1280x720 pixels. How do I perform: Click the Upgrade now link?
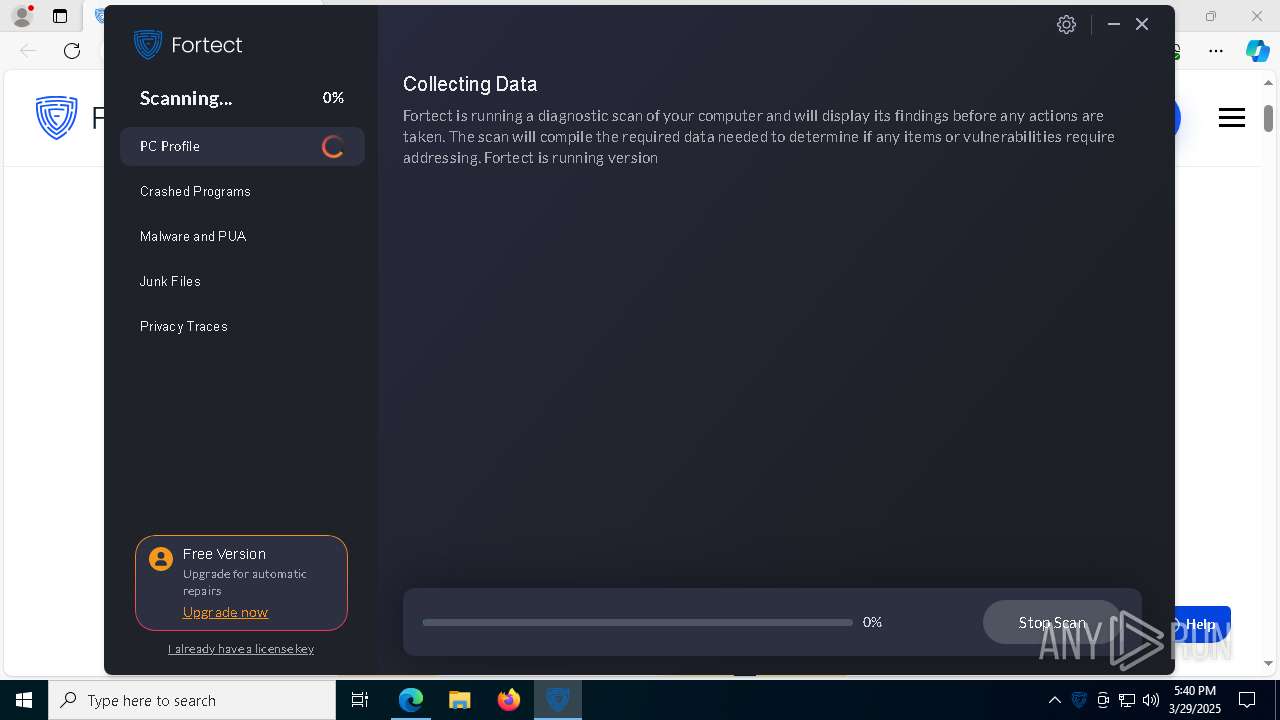(x=225, y=612)
